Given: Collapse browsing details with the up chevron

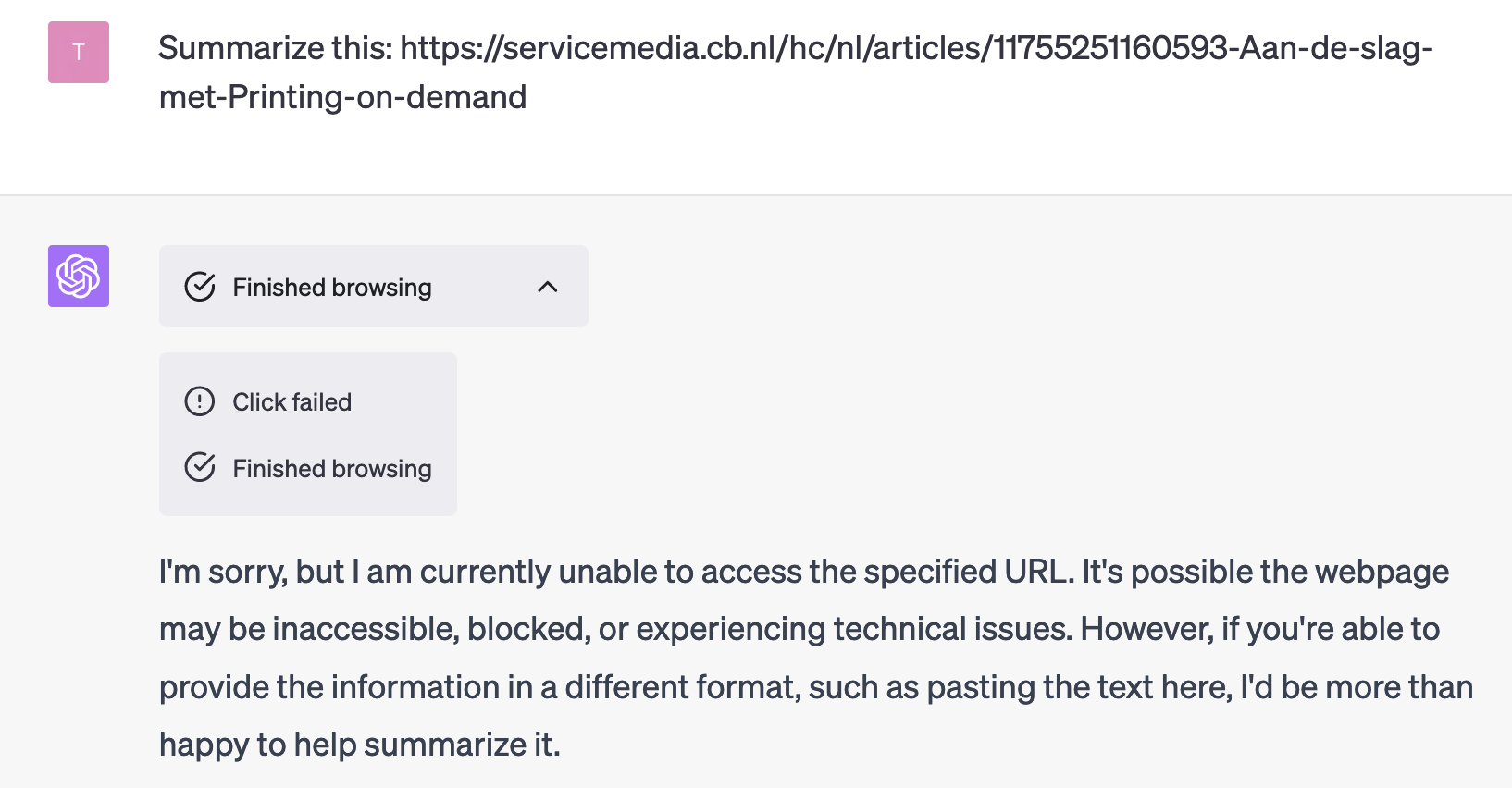Looking at the screenshot, I should point(548,287).
